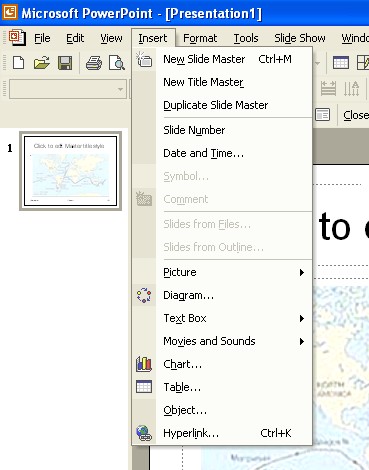Screen dimensions: 369x470
Task: Click the text direction icon on formatting toolbar
Action: tap(351, 89)
